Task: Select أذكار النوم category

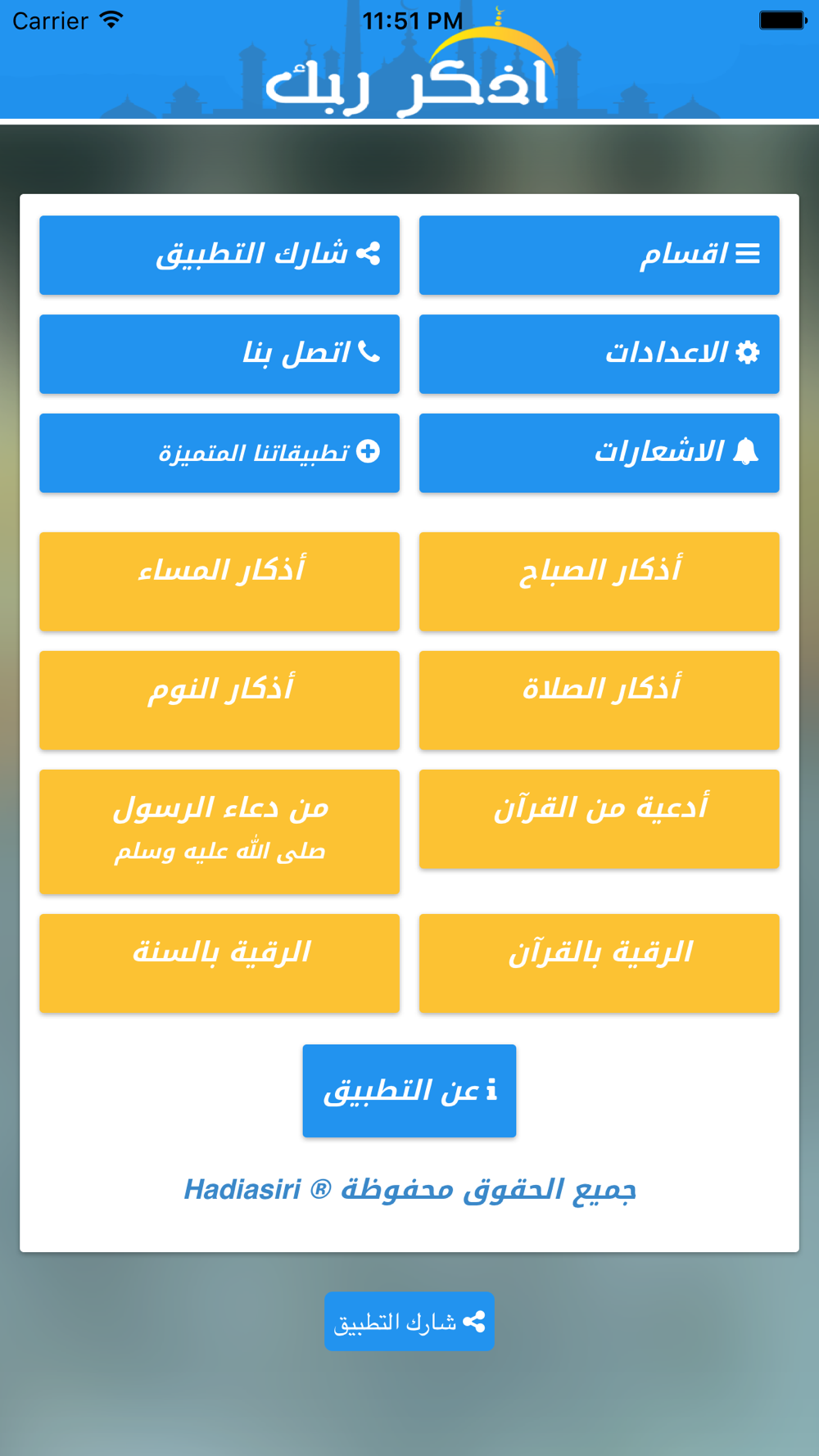Action: click(219, 700)
